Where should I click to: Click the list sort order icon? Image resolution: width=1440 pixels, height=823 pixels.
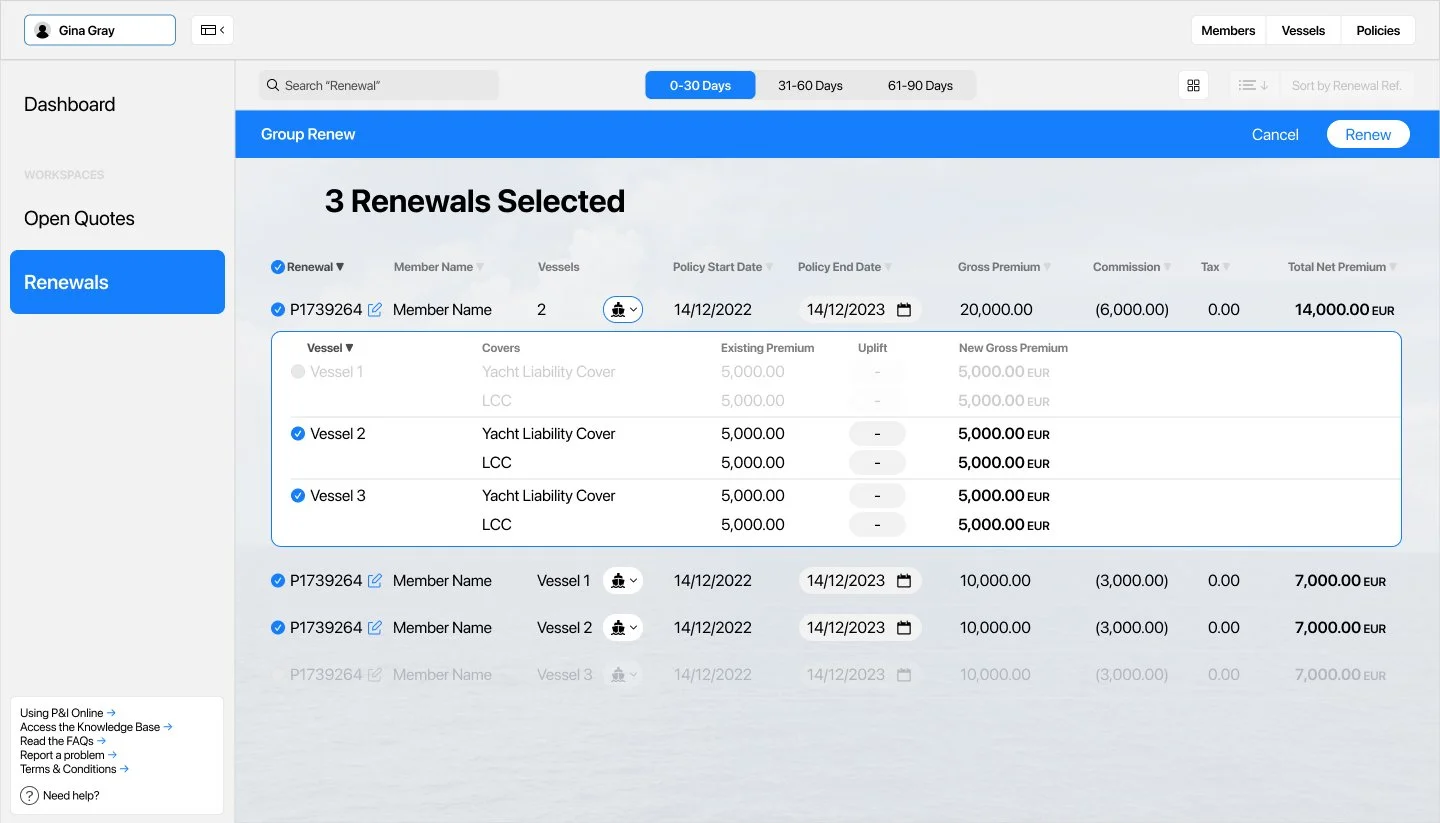point(1253,85)
